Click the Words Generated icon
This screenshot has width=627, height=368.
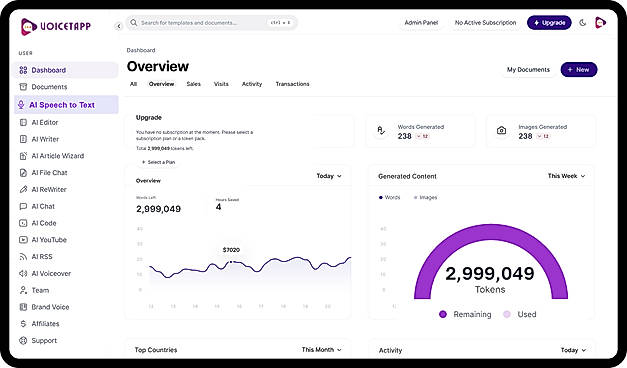[x=381, y=130]
